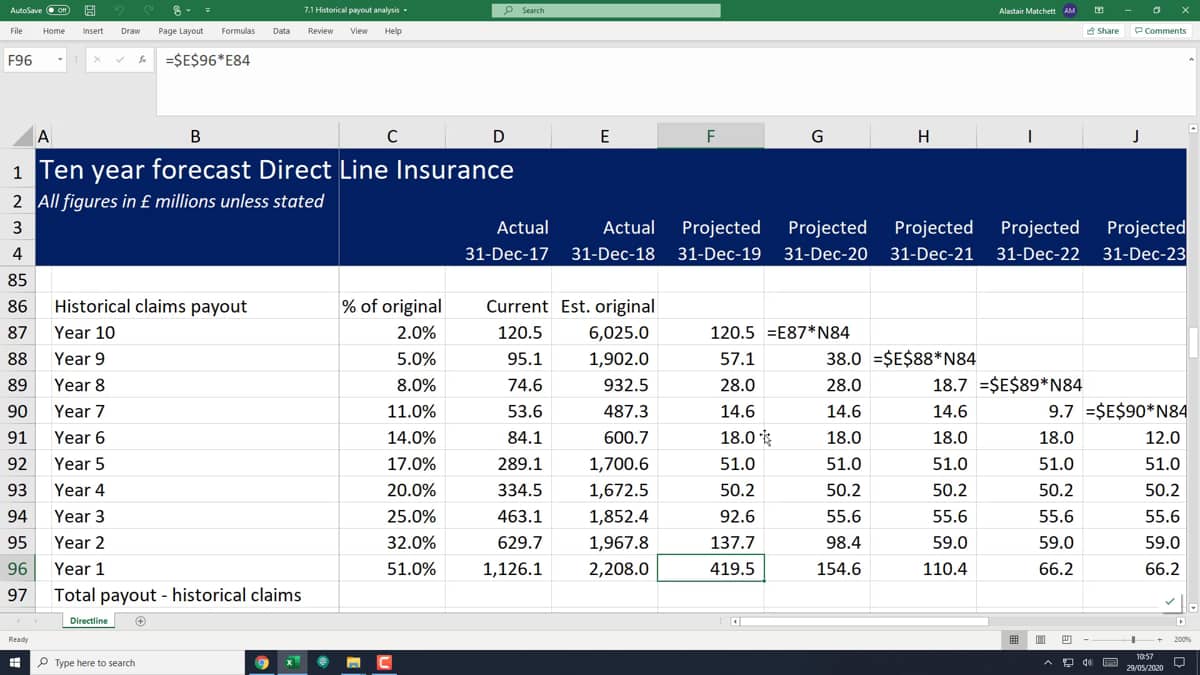Click zoom in plus button
Viewport: 1200px width, 675px height.
point(1160,639)
